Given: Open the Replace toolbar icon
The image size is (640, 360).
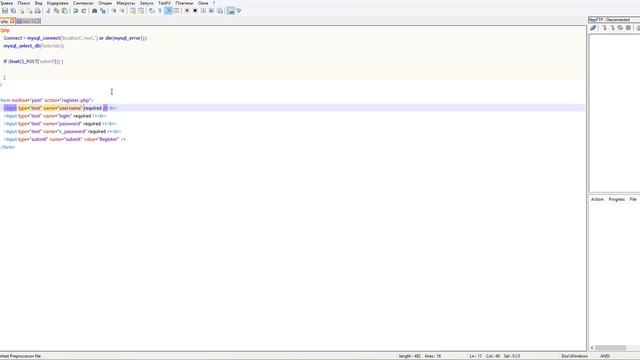Looking at the screenshot, I should pyautogui.click(x=103, y=11).
